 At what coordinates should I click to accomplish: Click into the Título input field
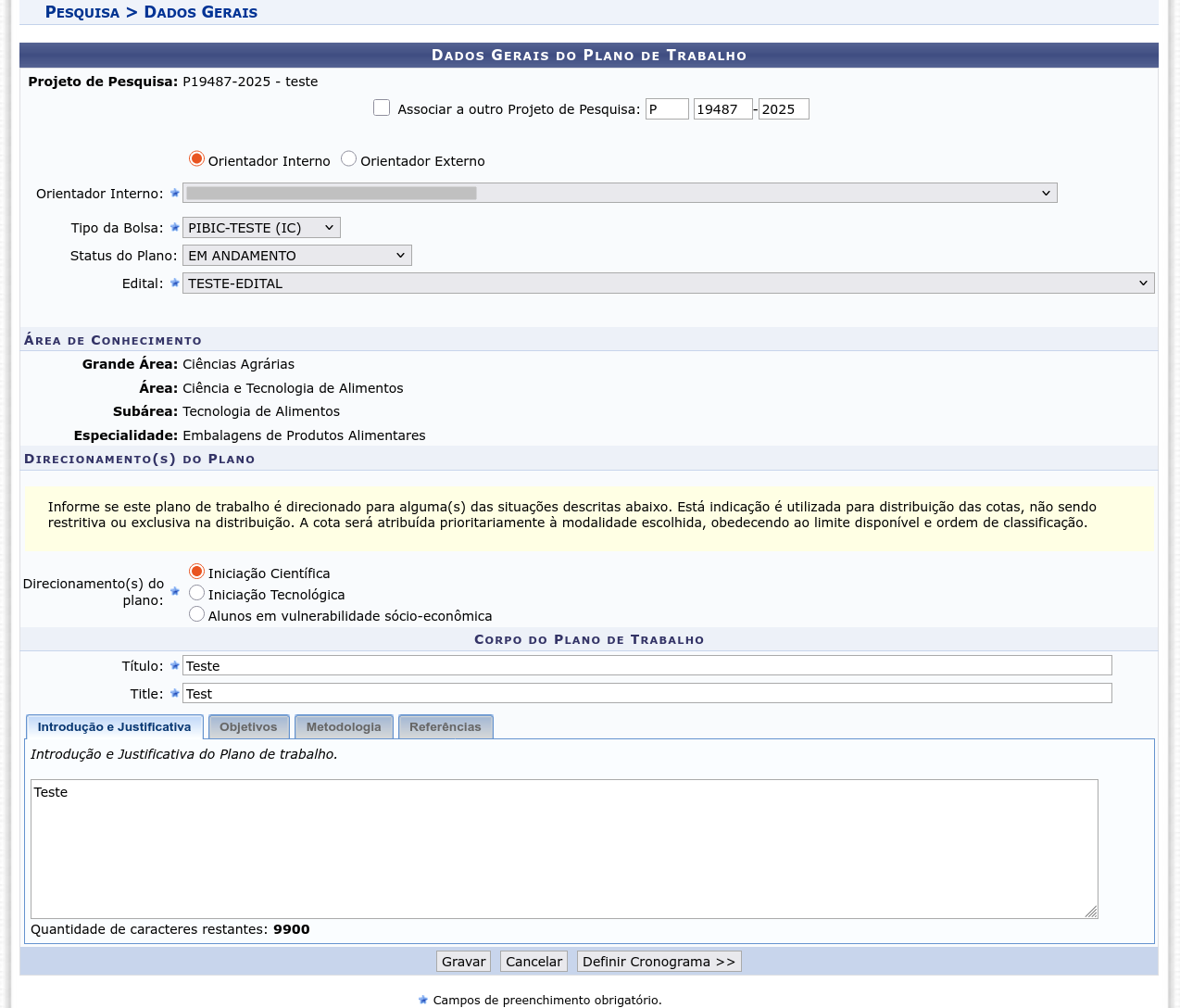[x=646, y=666]
